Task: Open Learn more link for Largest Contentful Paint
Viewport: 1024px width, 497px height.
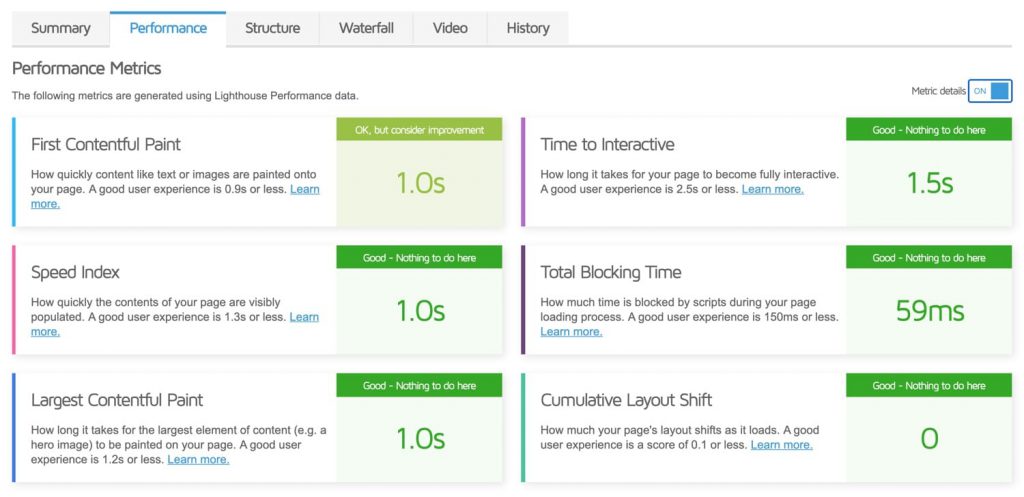Action: (199, 459)
